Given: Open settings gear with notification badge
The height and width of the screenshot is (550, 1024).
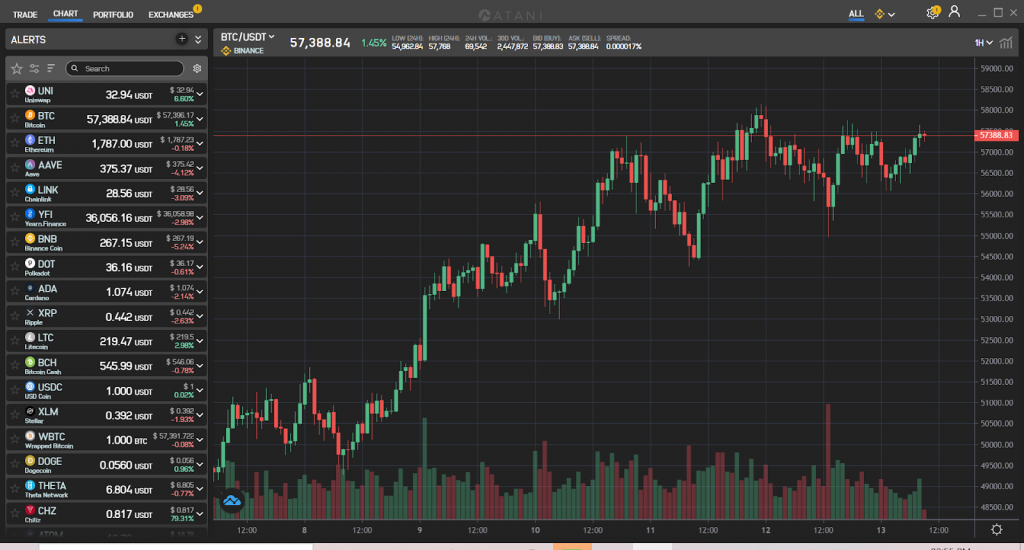Looking at the screenshot, I should (x=933, y=12).
